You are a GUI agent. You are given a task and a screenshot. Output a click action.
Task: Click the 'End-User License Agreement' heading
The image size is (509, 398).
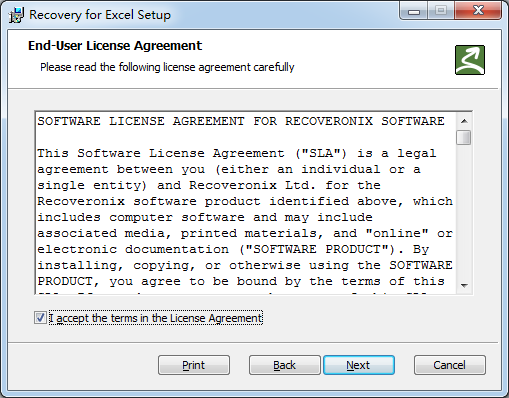(115, 46)
